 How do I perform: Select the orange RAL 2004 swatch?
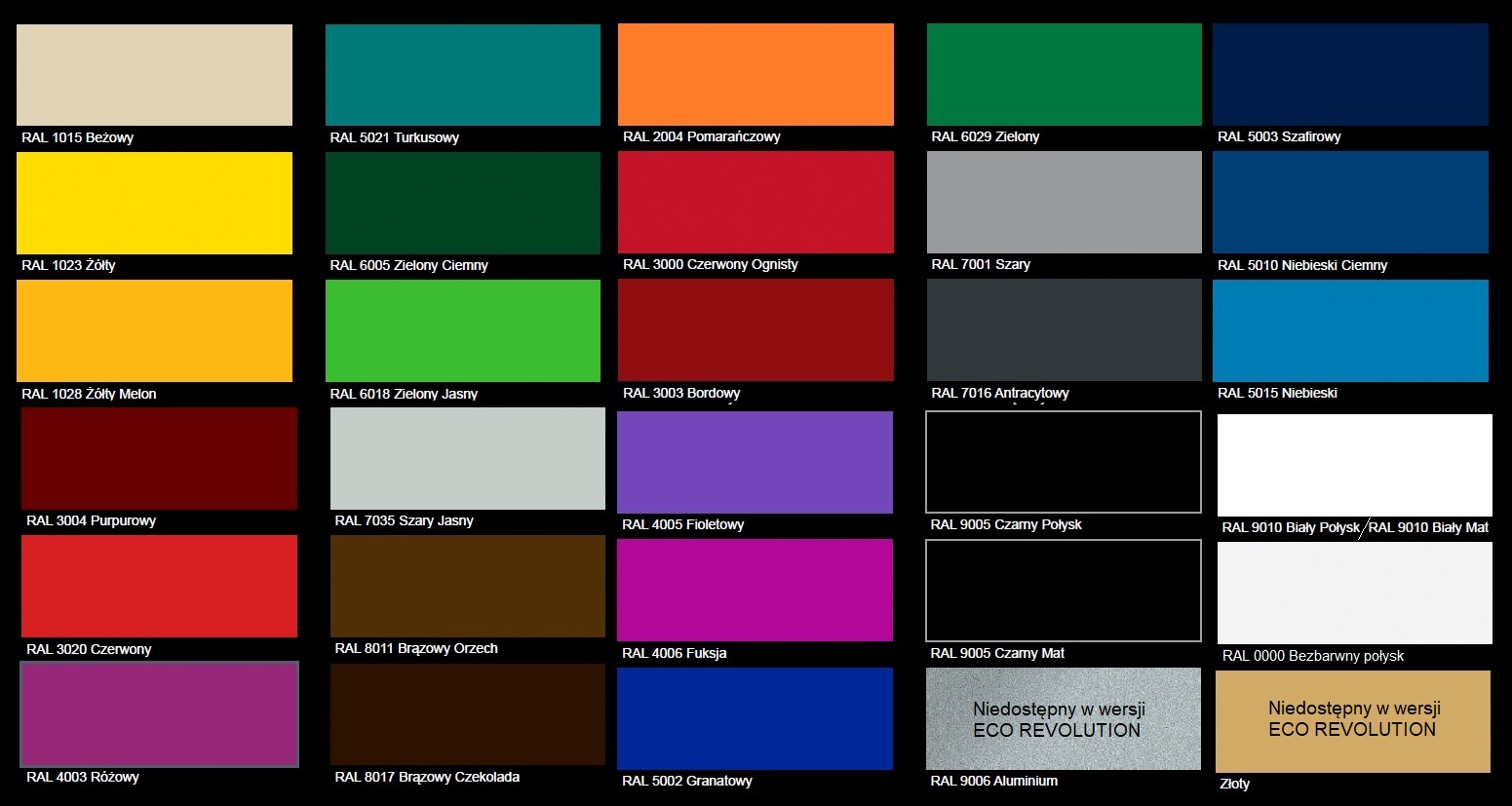[756, 75]
